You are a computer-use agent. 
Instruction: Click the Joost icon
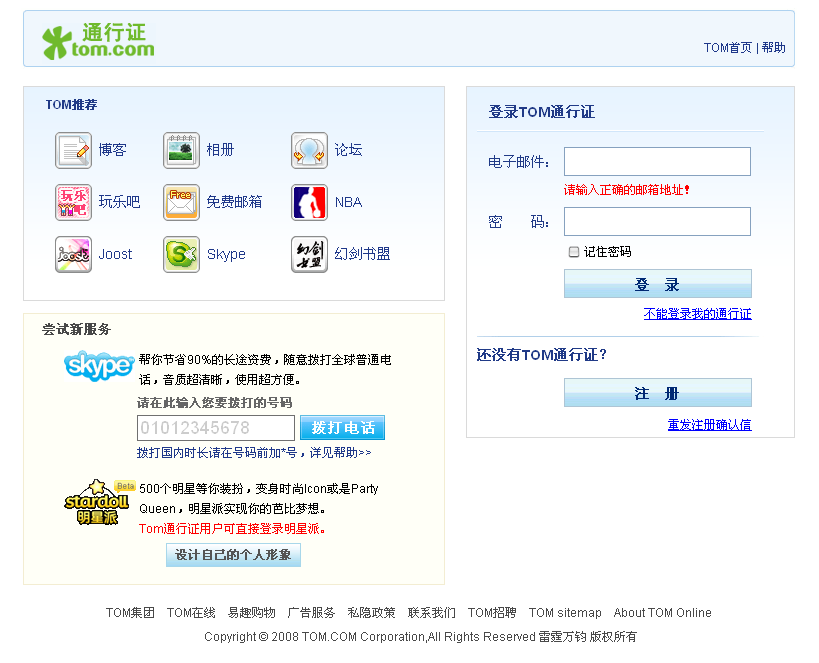pos(74,254)
